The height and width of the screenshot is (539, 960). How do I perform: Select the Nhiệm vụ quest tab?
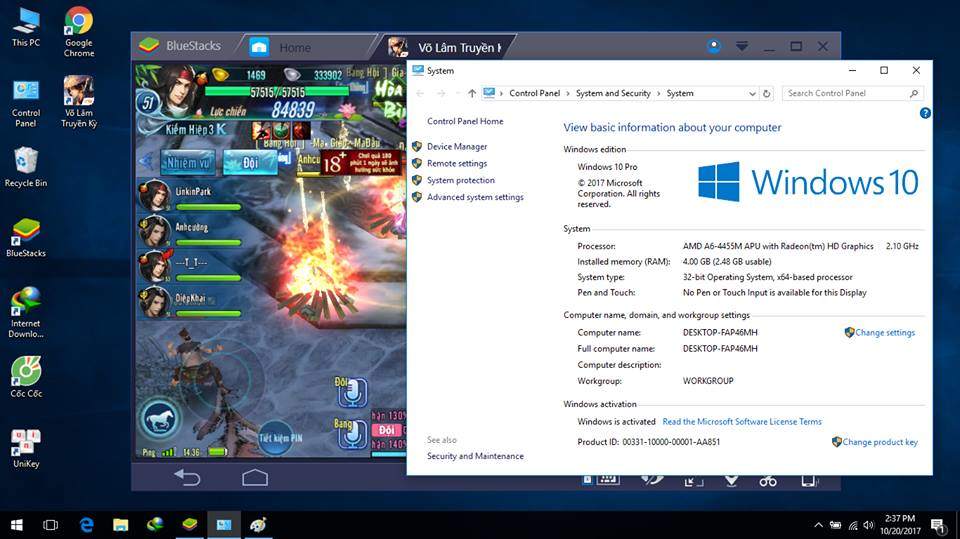190,162
